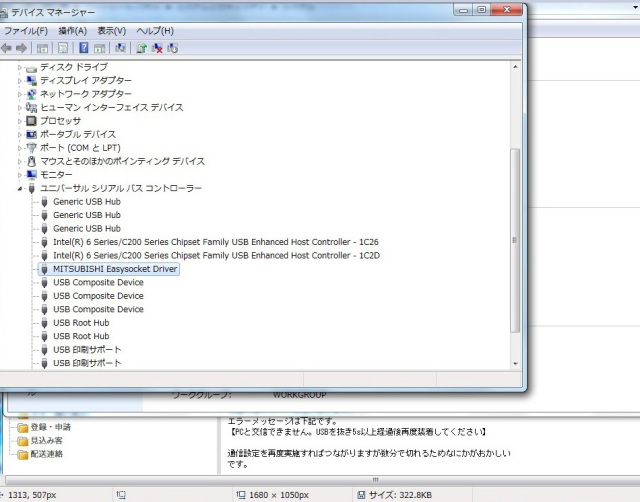Click the WORKGROUP text in background window
640x502 pixels.
299,395
